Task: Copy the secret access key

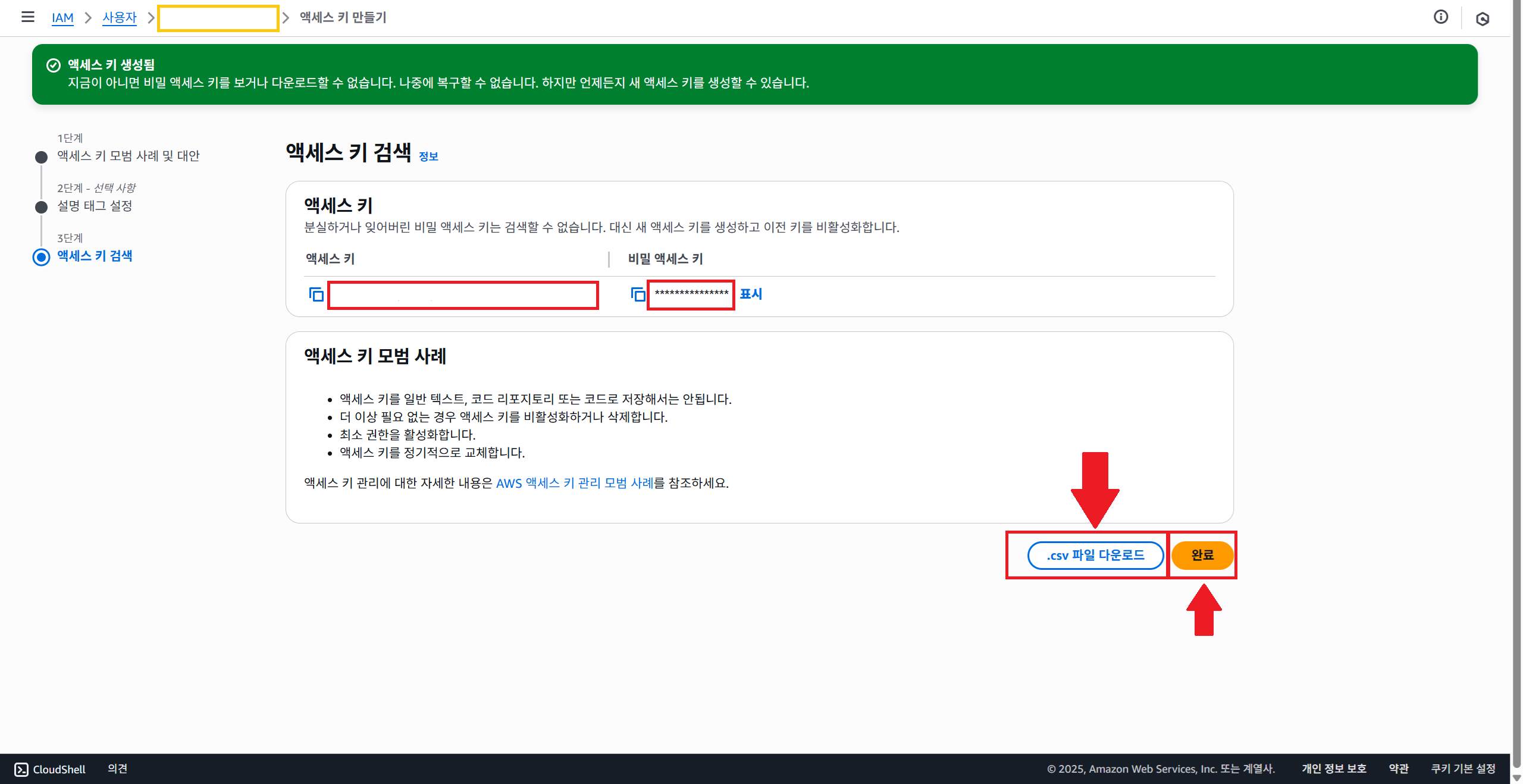Action: (x=638, y=294)
